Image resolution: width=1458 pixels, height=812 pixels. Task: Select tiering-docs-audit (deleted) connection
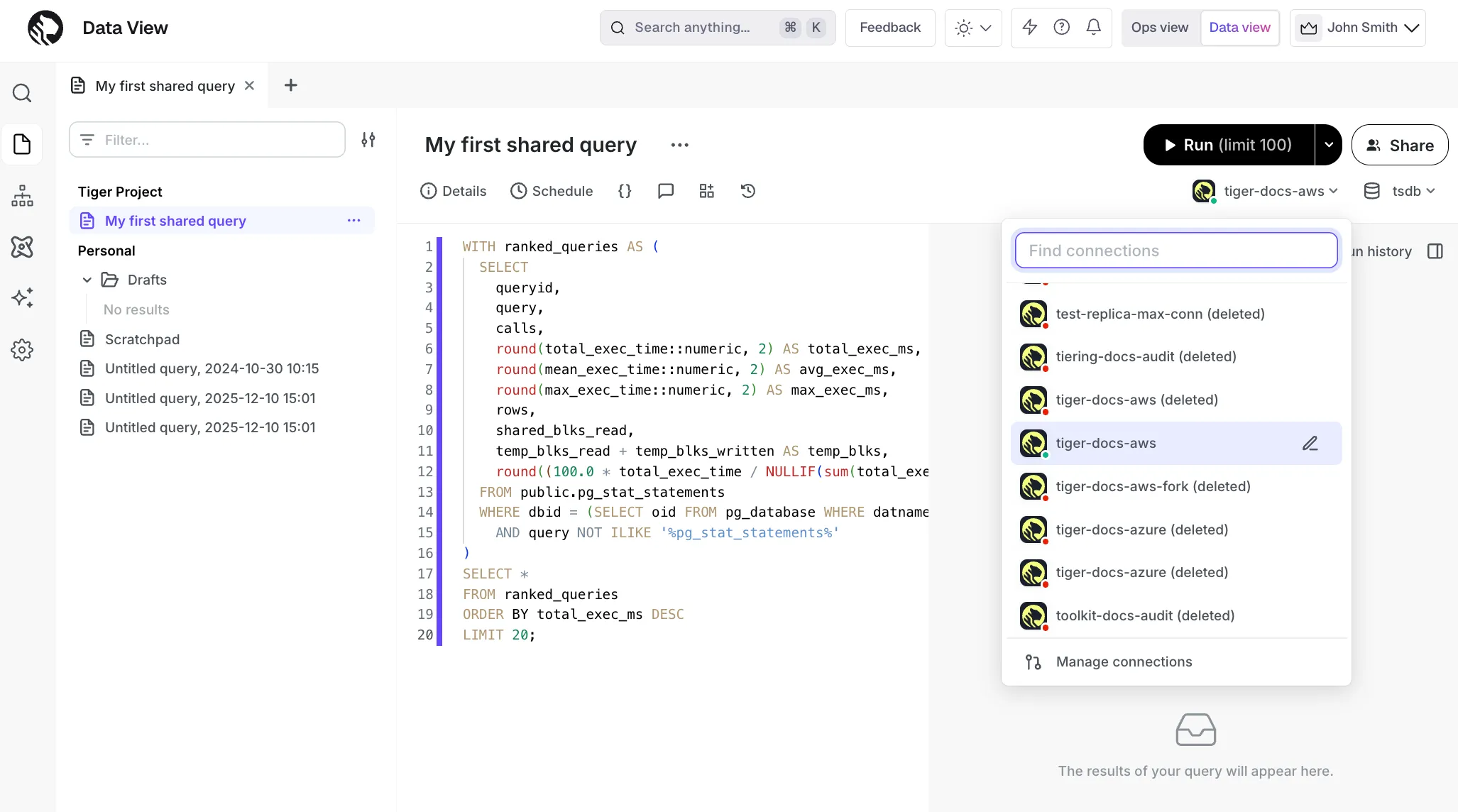click(x=1176, y=357)
